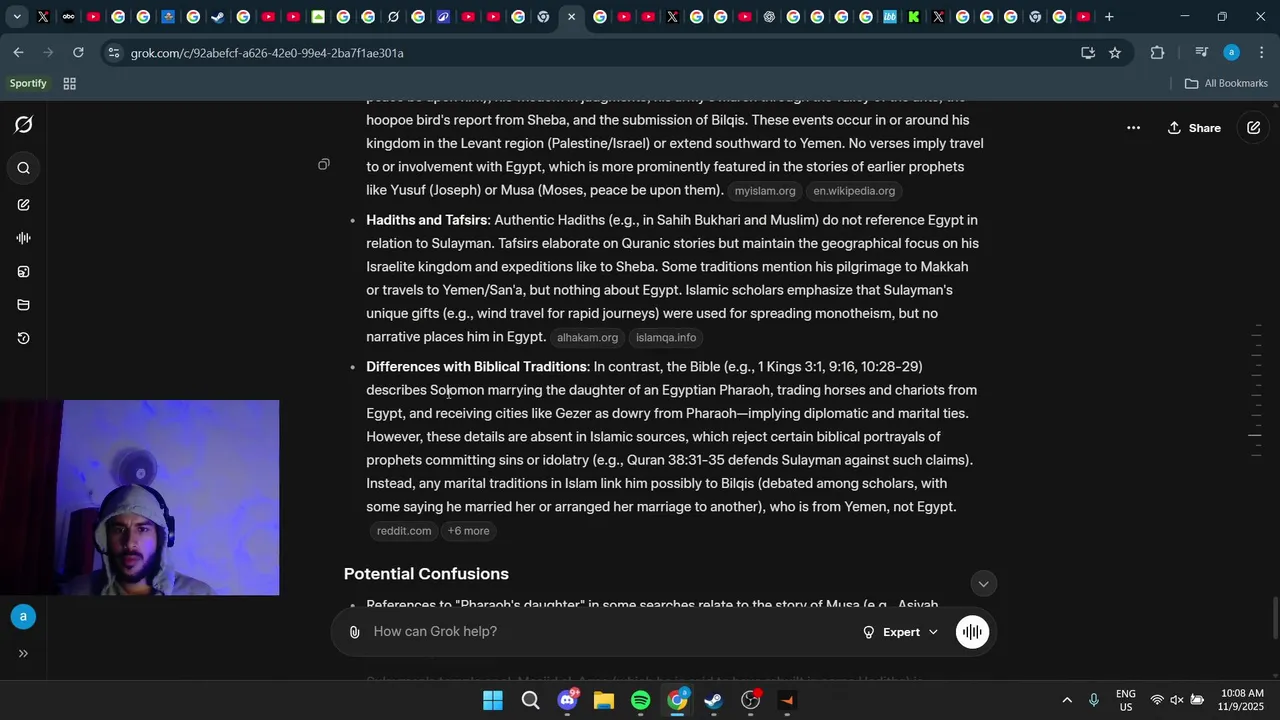Jump to bottom with the down-chevron button

pyautogui.click(x=983, y=584)
